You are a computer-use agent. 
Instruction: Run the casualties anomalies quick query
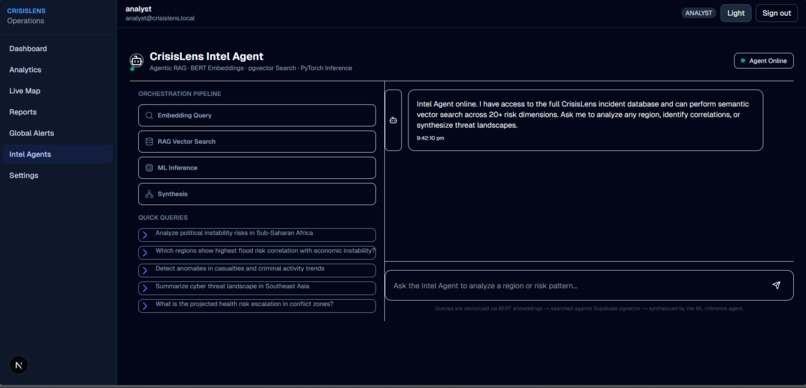pyautogui.click(x=257, y=270)
